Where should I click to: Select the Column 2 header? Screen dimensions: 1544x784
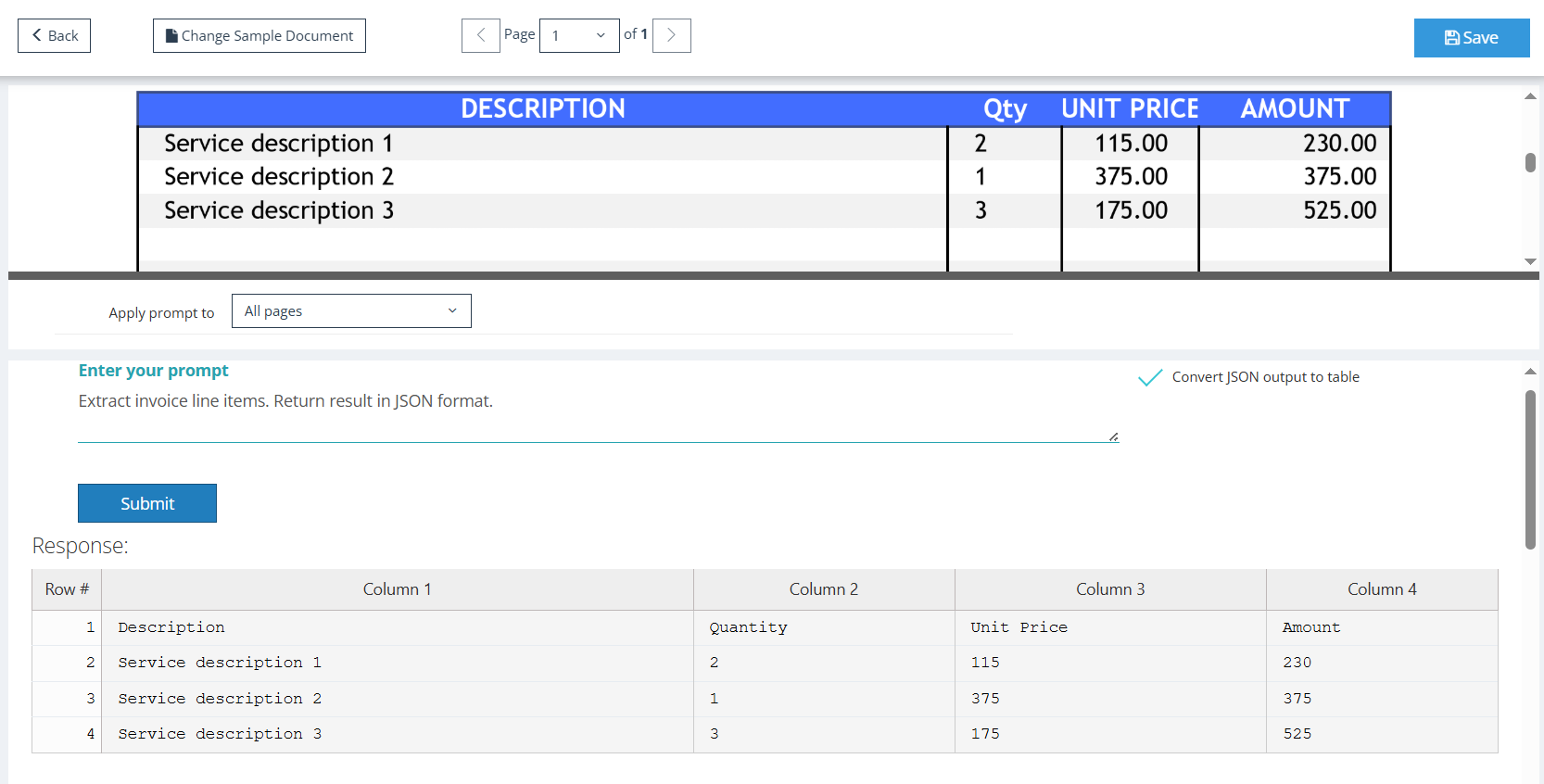pyautogui.click(x=824, y=589)
